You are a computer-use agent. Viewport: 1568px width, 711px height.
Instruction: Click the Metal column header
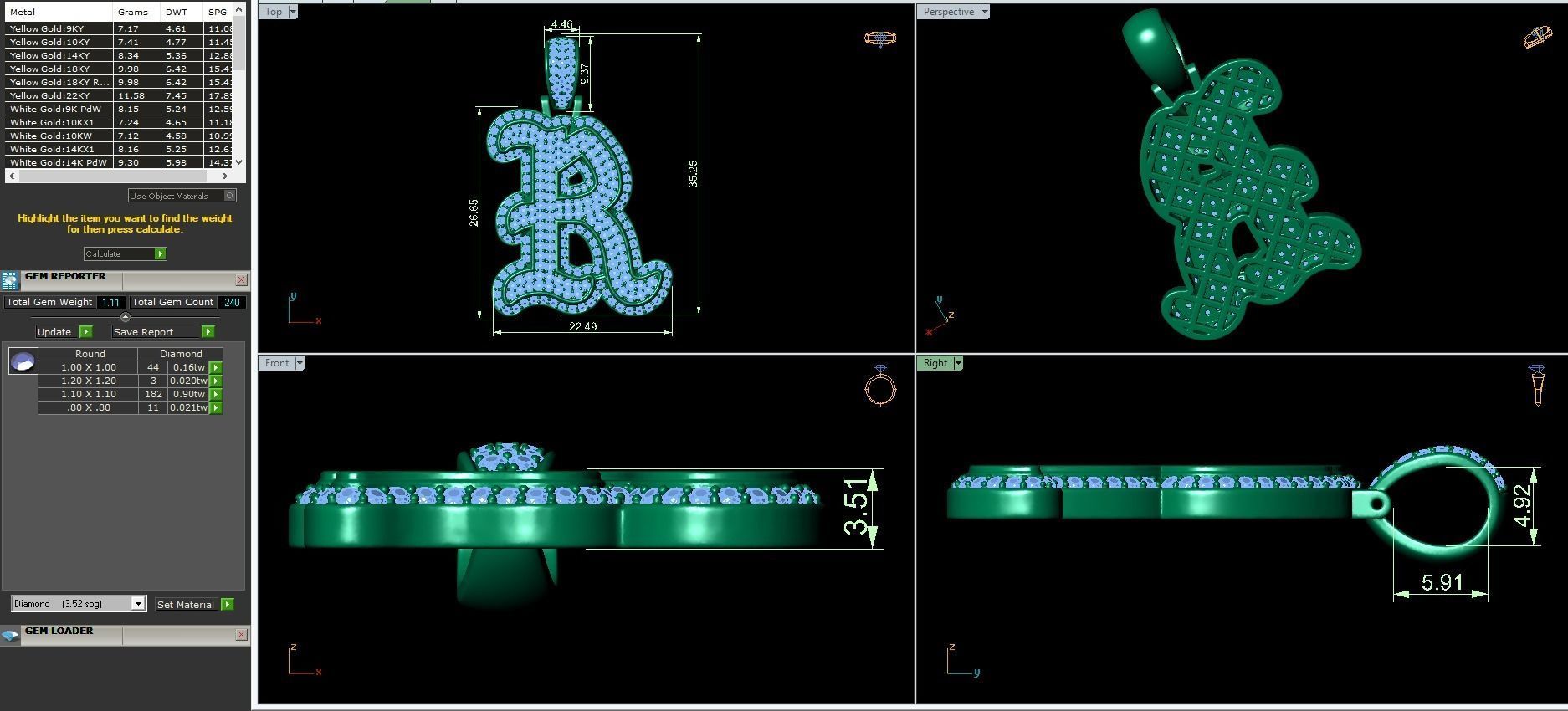click(59, 12)
